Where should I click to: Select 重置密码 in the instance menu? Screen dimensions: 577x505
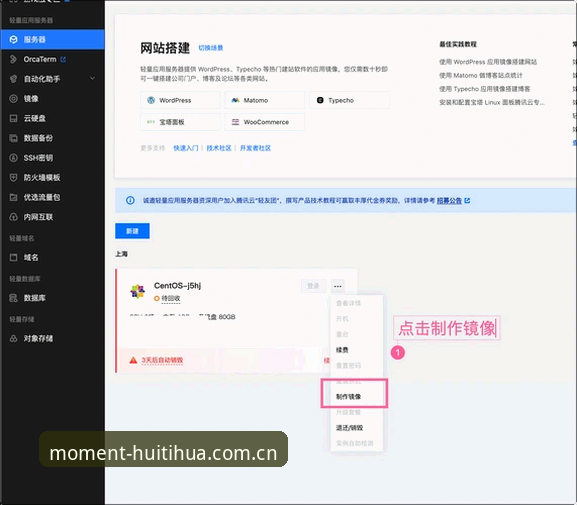(348, 365)
